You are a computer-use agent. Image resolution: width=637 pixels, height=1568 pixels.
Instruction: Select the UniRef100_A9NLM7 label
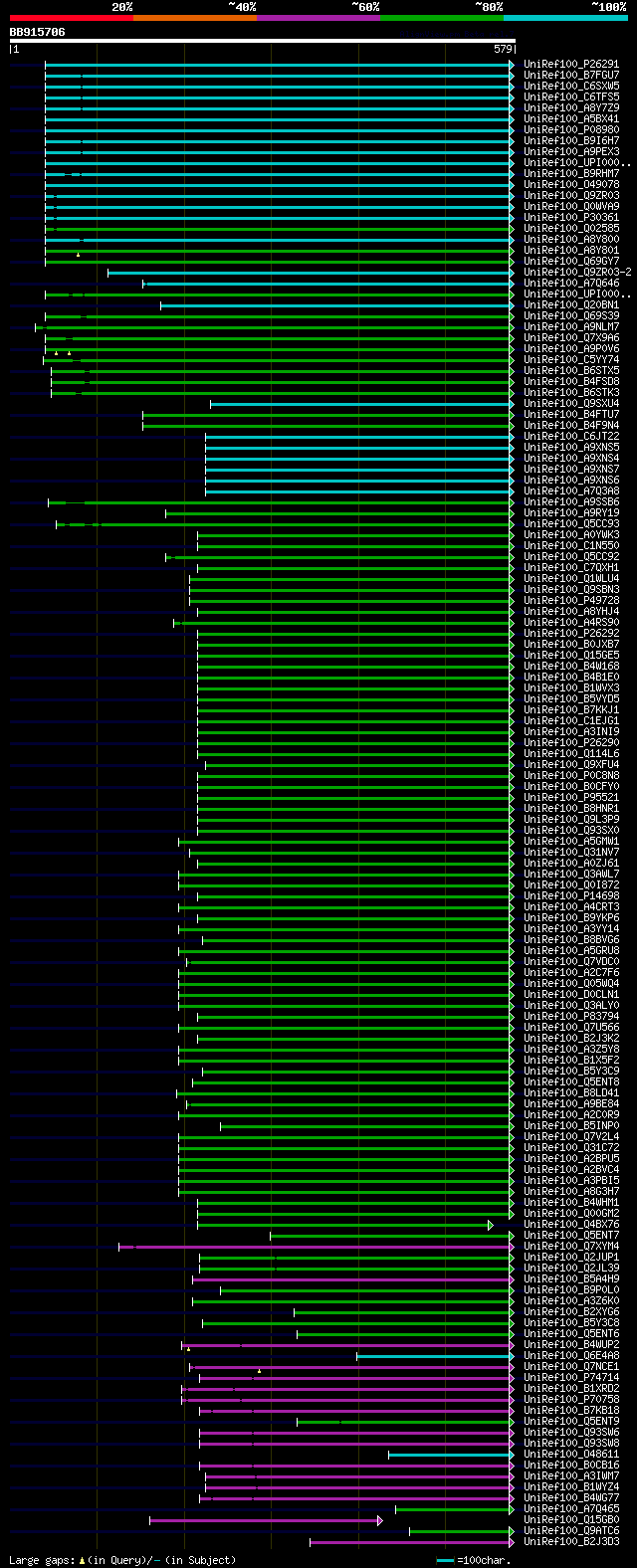571,326
